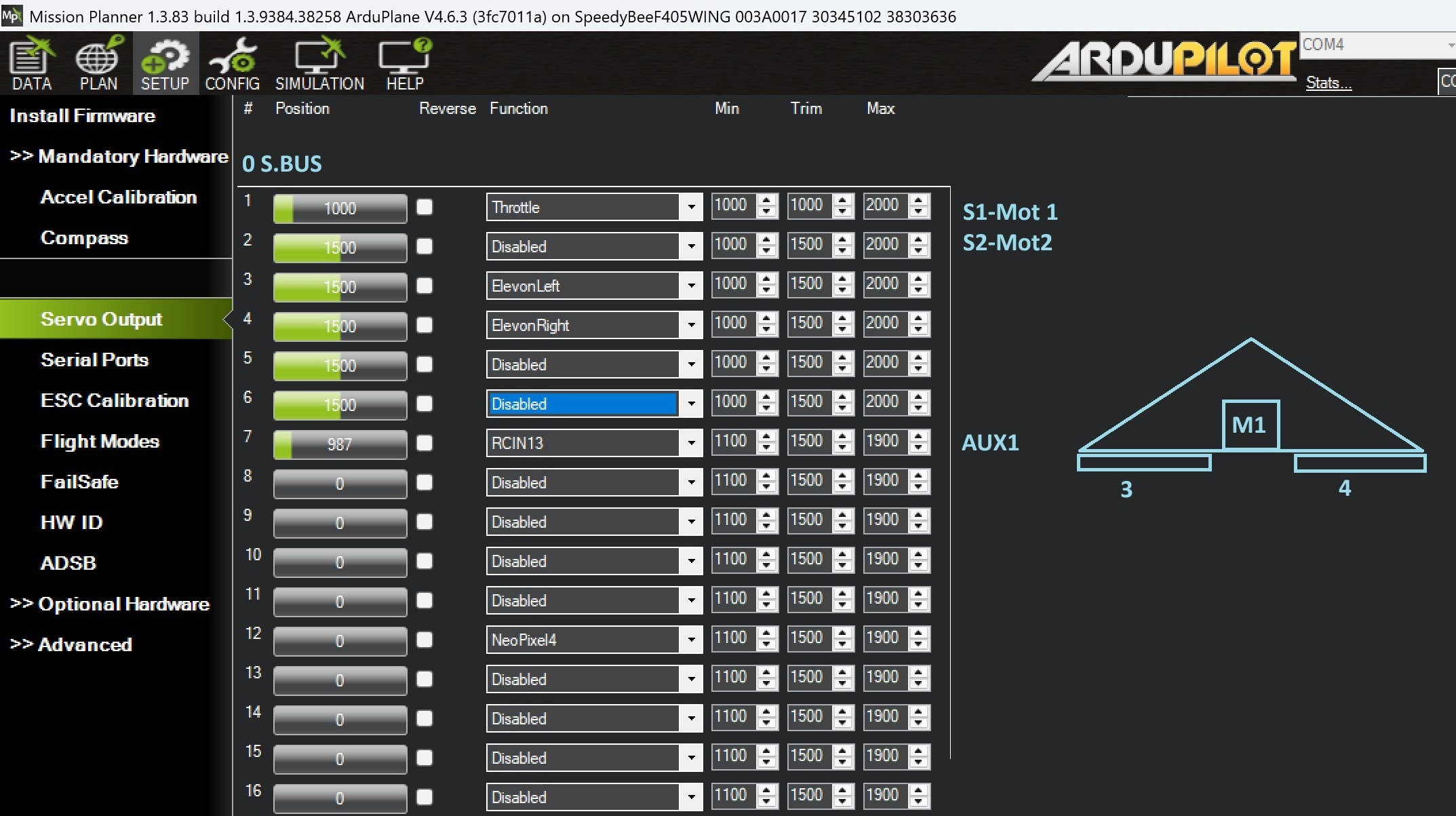1456x816 pixels.
Task: Open the Throttle function dropdown
Action: (x=691, y=207)
